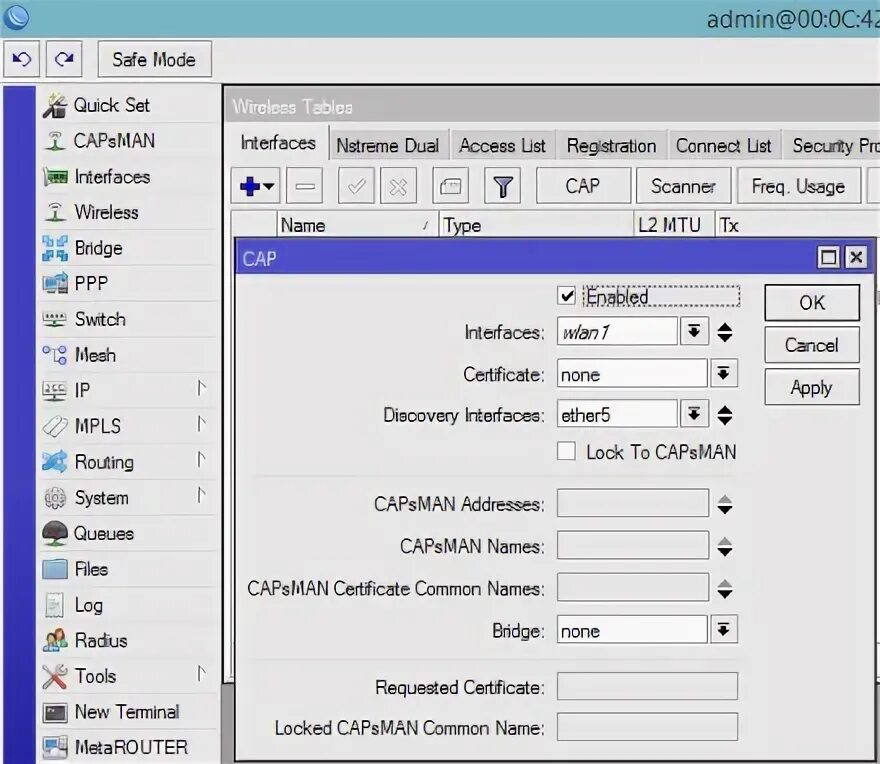Click the CAPsMAN Addresses input field
This screenshot has width=880, height=764.
point(632,502)
